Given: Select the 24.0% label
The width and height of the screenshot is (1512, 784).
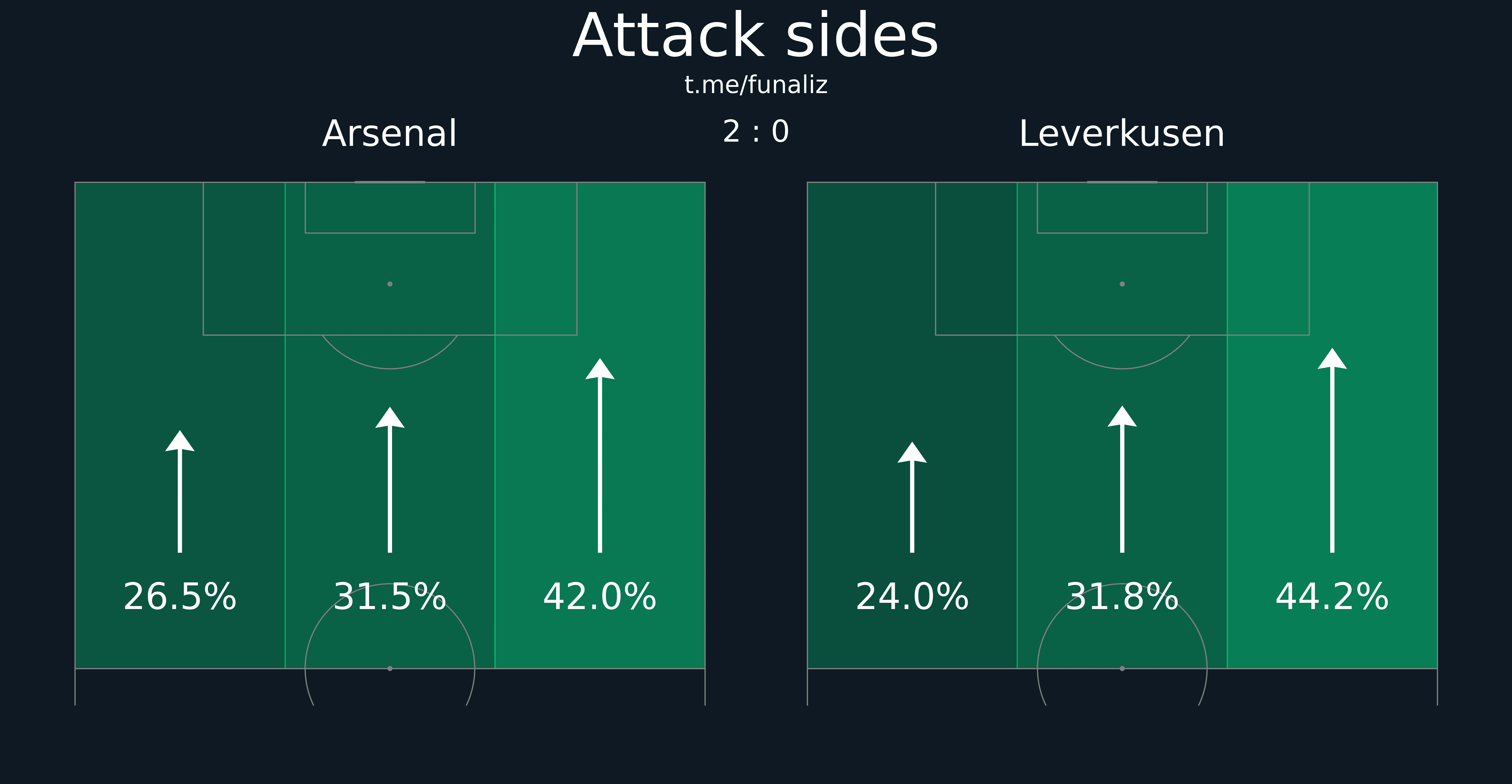Looking at the screenshot, I should (912, 597).
